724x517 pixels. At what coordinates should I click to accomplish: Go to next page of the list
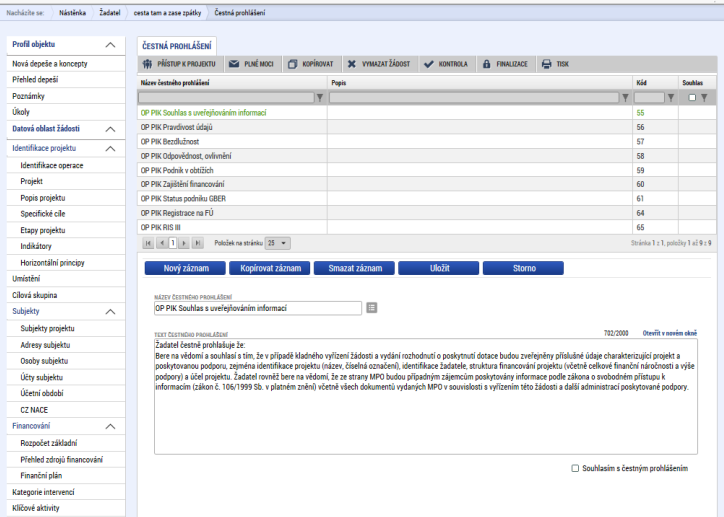(x=184, y=243)
